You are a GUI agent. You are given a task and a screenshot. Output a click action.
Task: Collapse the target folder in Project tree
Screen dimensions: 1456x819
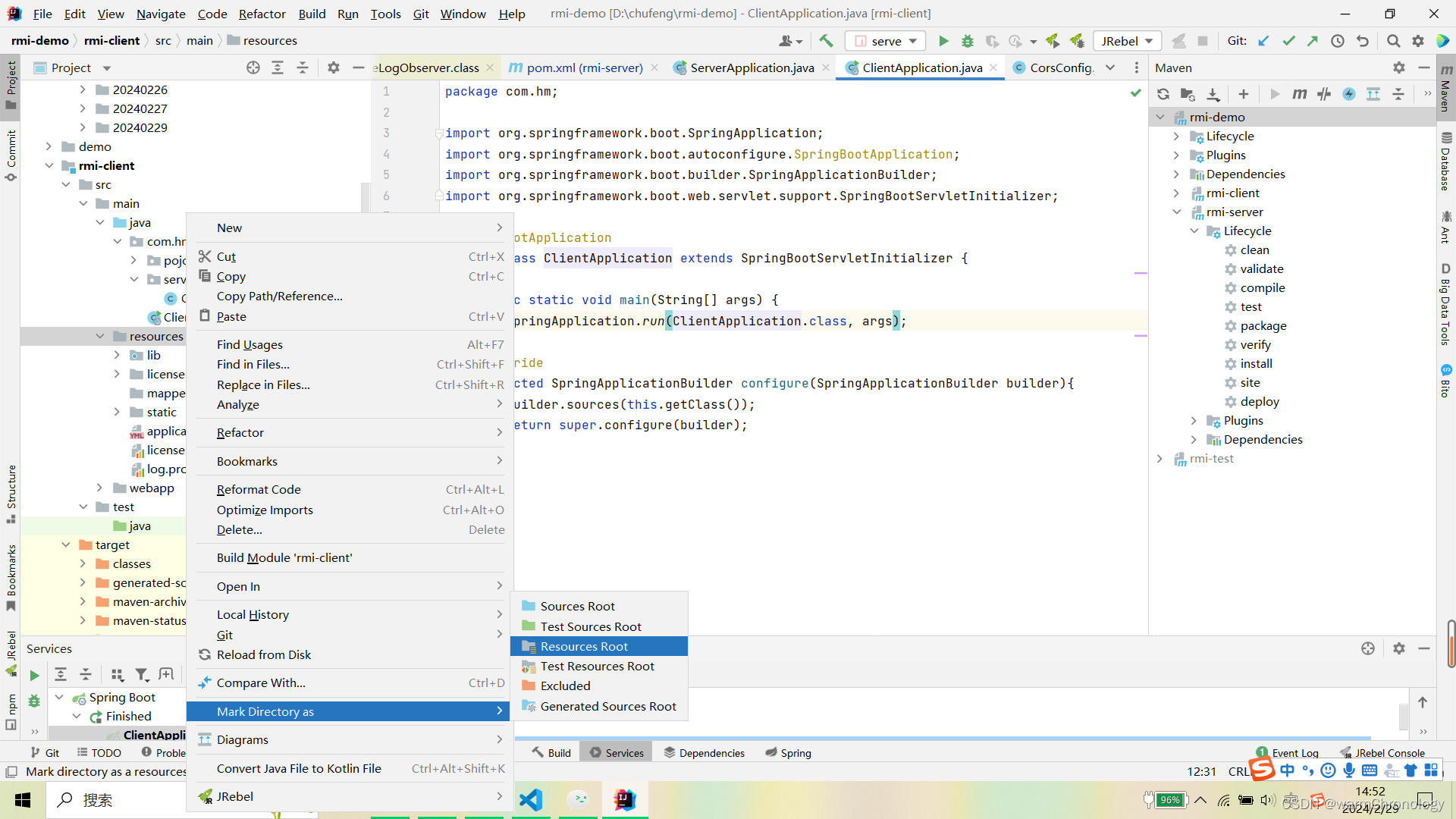tap(66, 544)
